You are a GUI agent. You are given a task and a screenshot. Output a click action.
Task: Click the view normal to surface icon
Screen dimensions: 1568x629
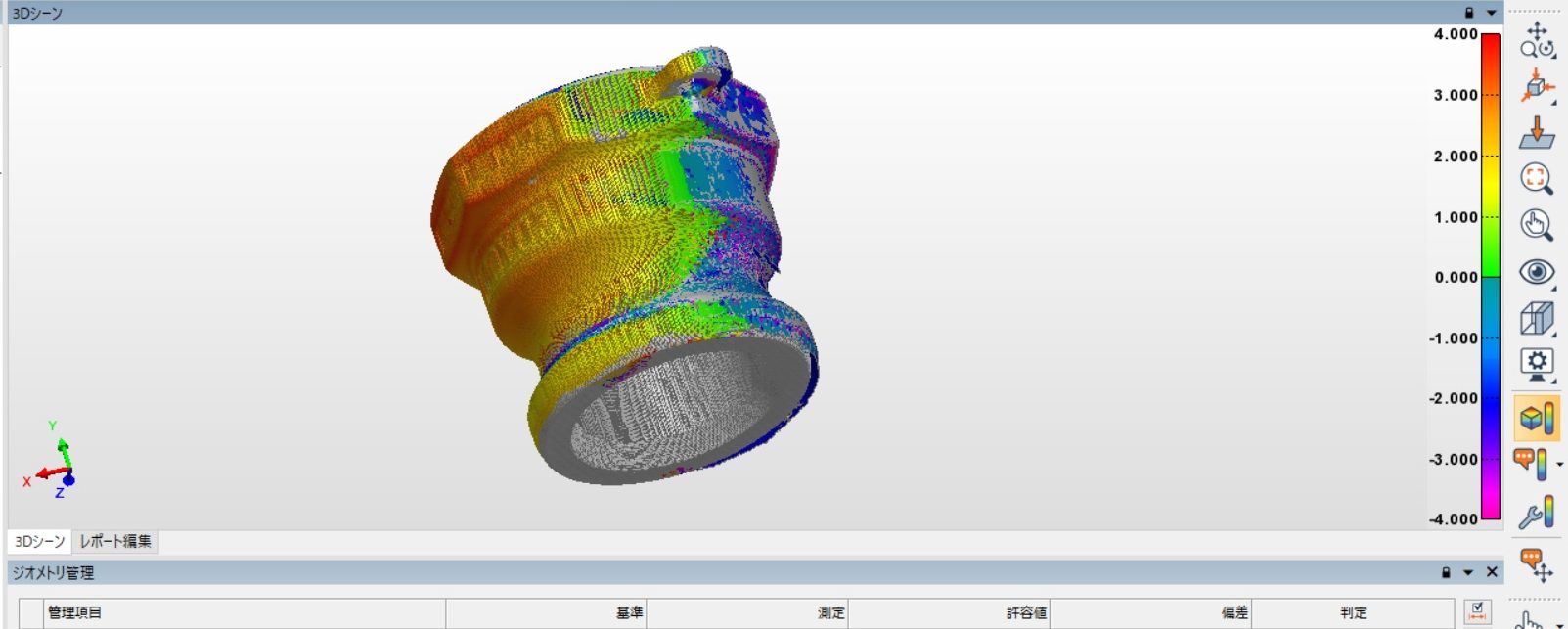(x=1536, y=133)
